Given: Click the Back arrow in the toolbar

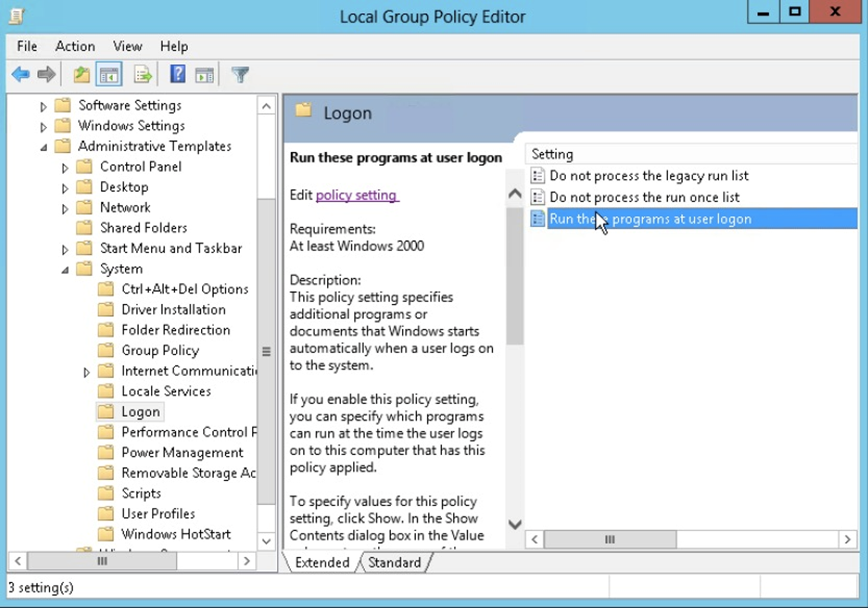Looking at the screenshot, I should coord(20,74).
